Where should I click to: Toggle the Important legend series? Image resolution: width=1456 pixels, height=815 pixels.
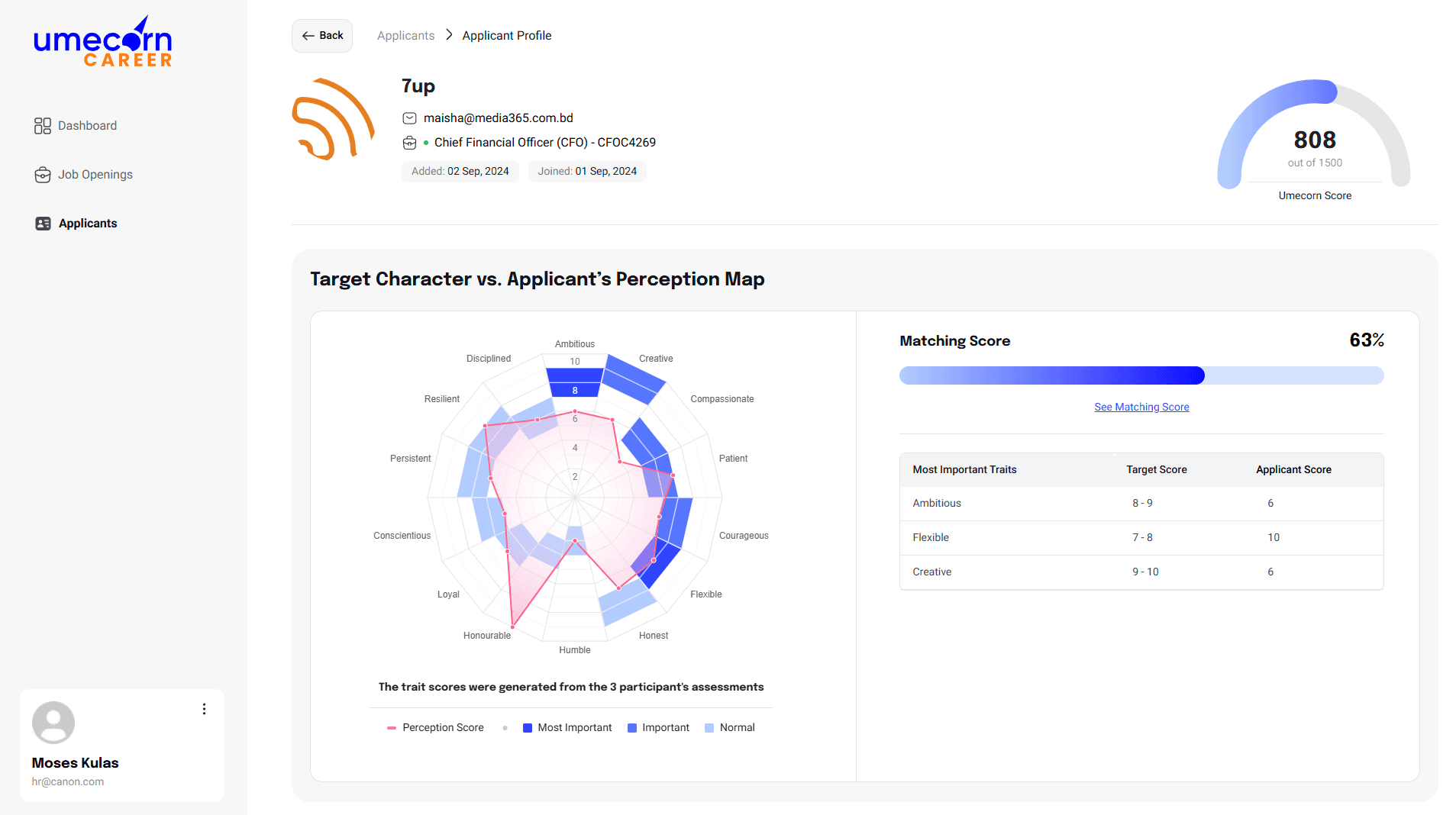point(657,728)
